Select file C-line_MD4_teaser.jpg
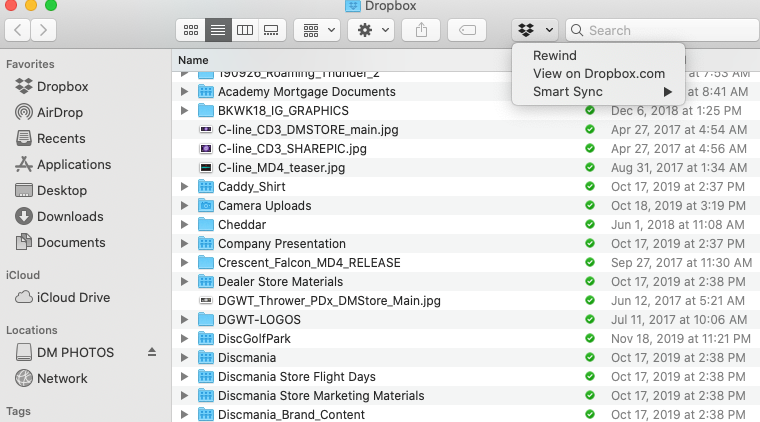The image size is (760, 422). [282, 168]
